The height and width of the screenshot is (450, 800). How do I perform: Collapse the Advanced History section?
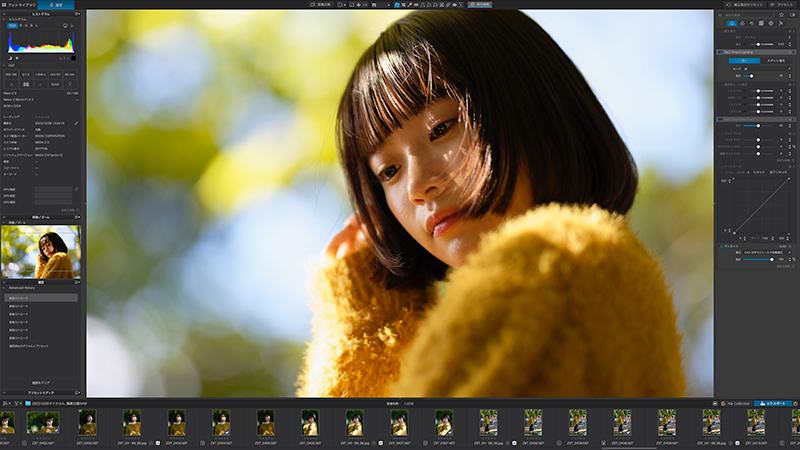pyautogui.click(x=4, y=288)
